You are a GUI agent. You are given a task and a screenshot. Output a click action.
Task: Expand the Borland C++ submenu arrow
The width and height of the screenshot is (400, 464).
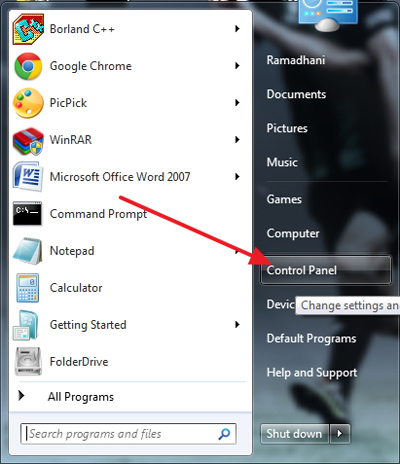coord(237,29)
